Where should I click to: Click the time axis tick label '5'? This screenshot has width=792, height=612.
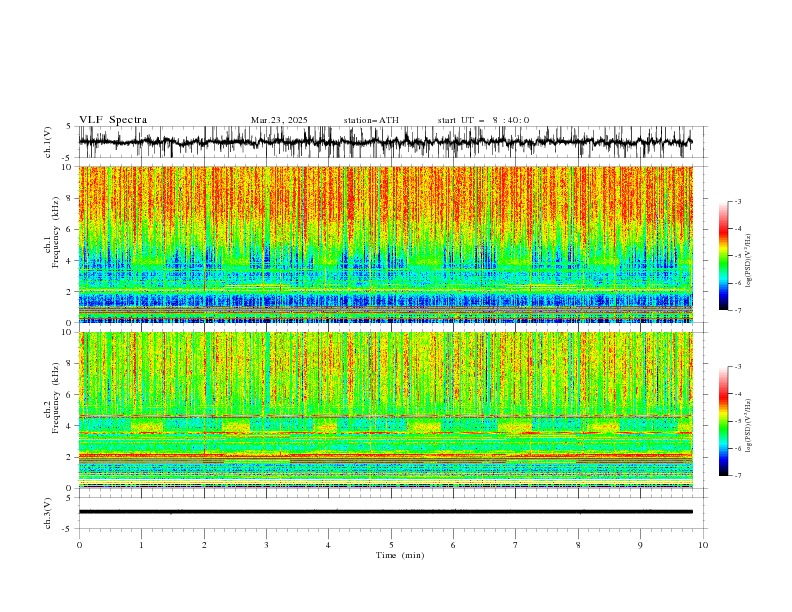coord(391,545)
